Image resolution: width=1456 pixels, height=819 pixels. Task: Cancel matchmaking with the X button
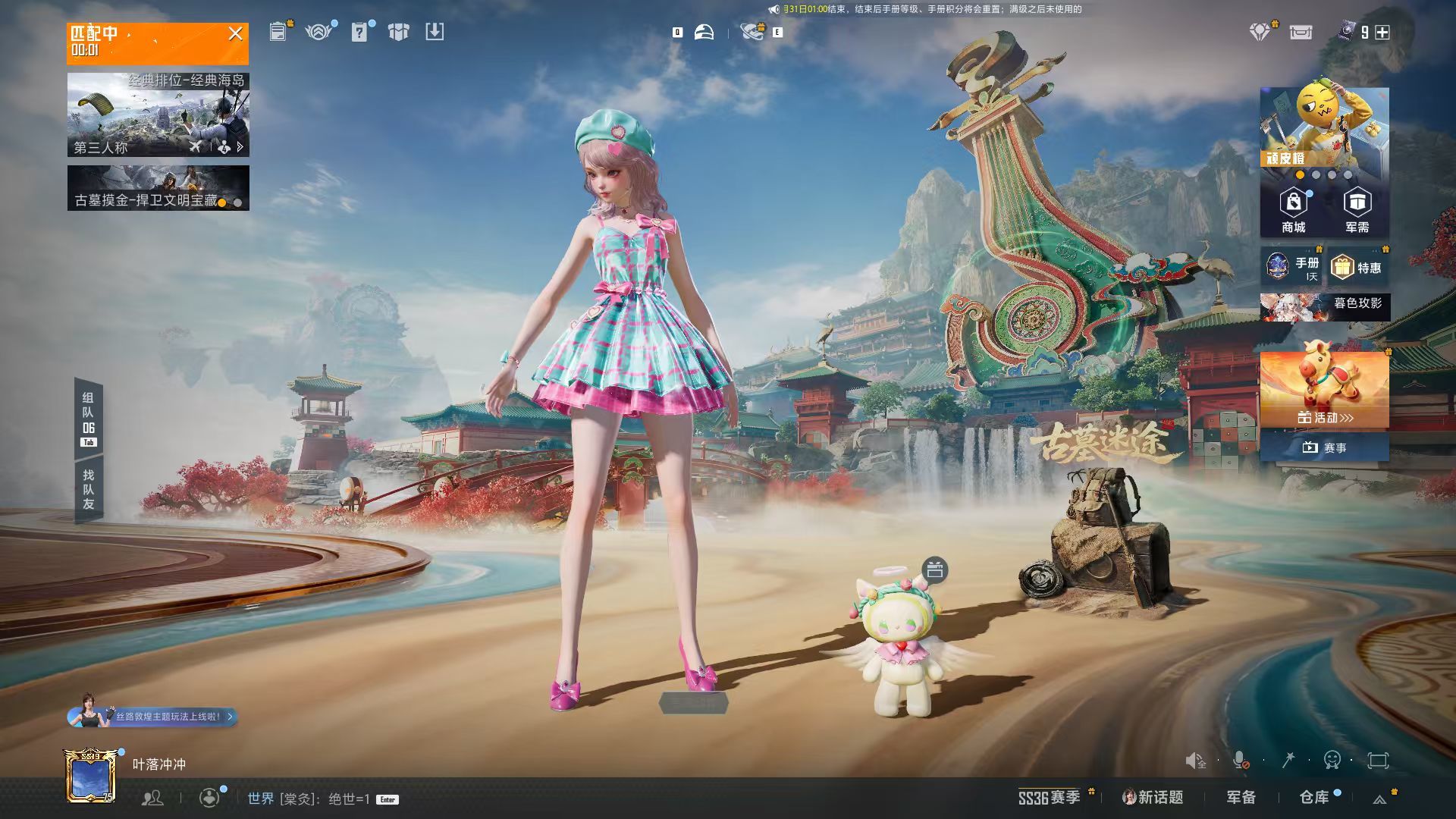pos(236,33)
